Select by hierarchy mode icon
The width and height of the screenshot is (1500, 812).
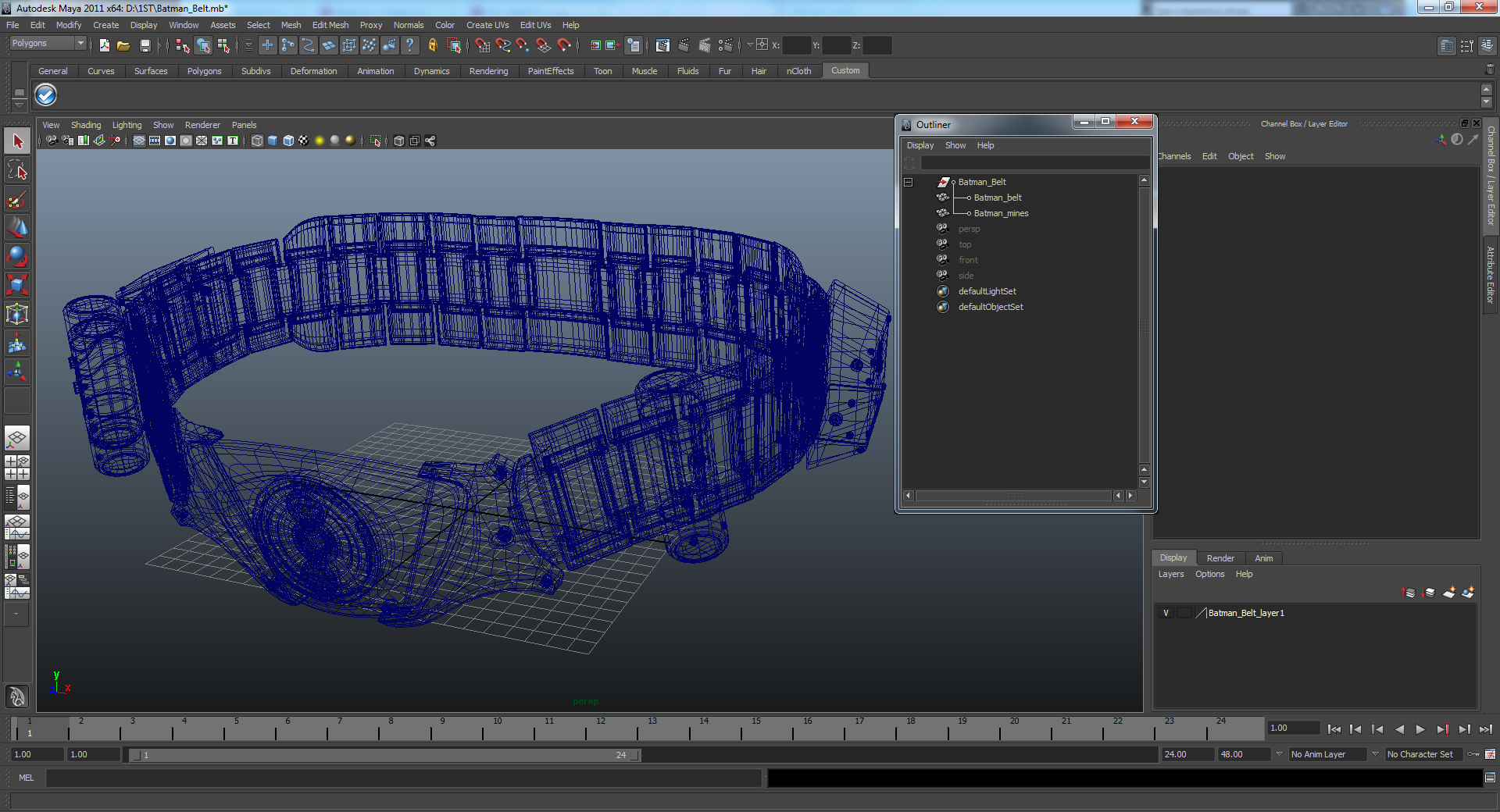point(183,46)
